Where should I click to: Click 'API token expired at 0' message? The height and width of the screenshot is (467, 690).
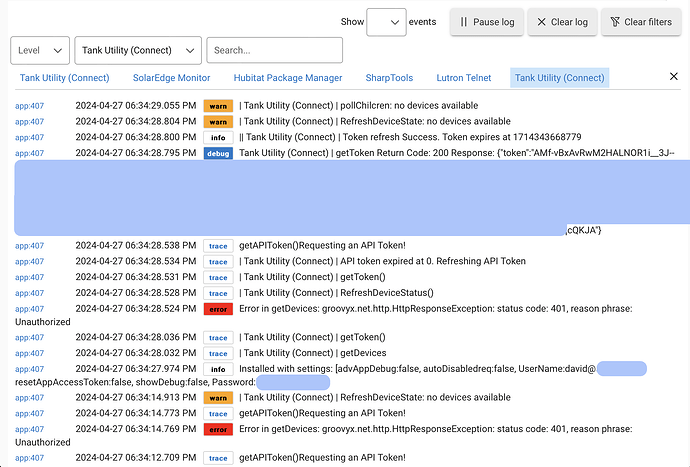point(382,261)
